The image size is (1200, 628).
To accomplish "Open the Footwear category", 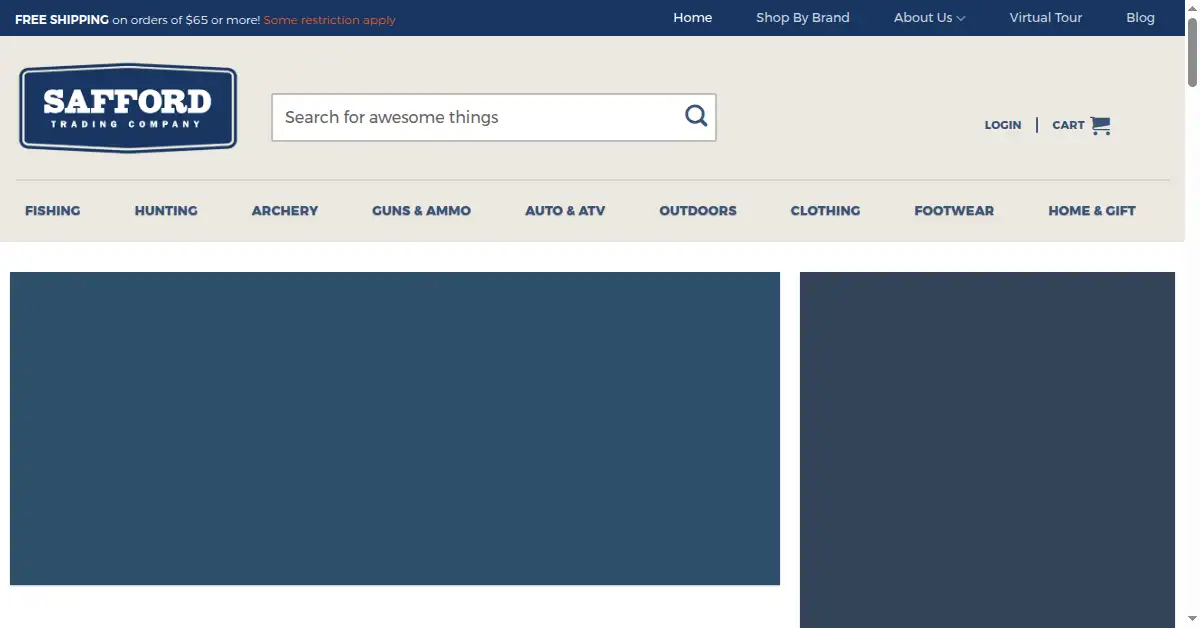I will (954, 211).
